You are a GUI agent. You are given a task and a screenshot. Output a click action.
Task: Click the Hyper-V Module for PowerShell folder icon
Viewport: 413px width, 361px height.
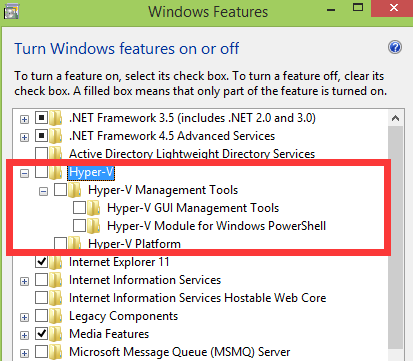94,226
